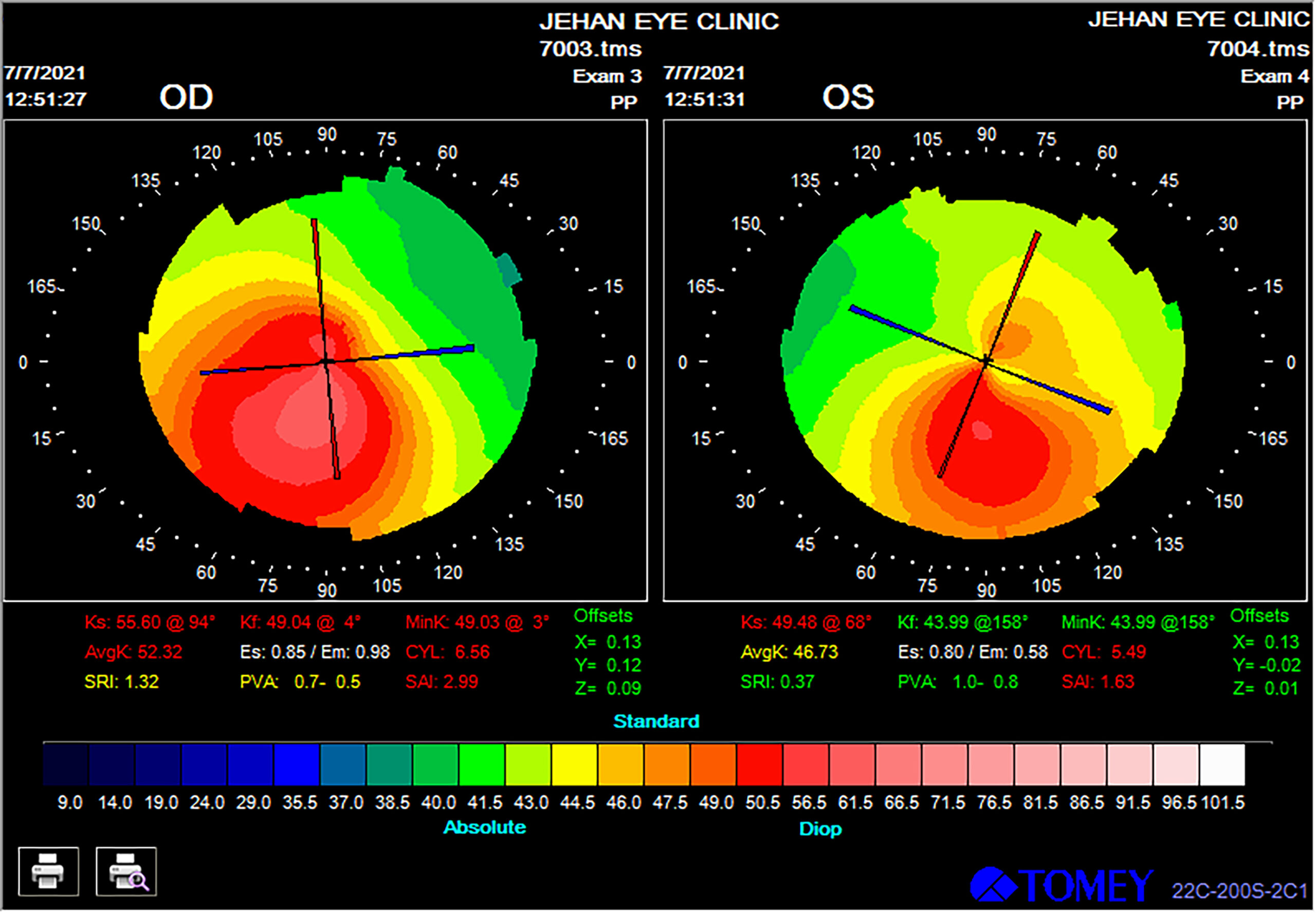Click 'SRI: 1.32' value
1316x913 pixels.
coord(122,683)
